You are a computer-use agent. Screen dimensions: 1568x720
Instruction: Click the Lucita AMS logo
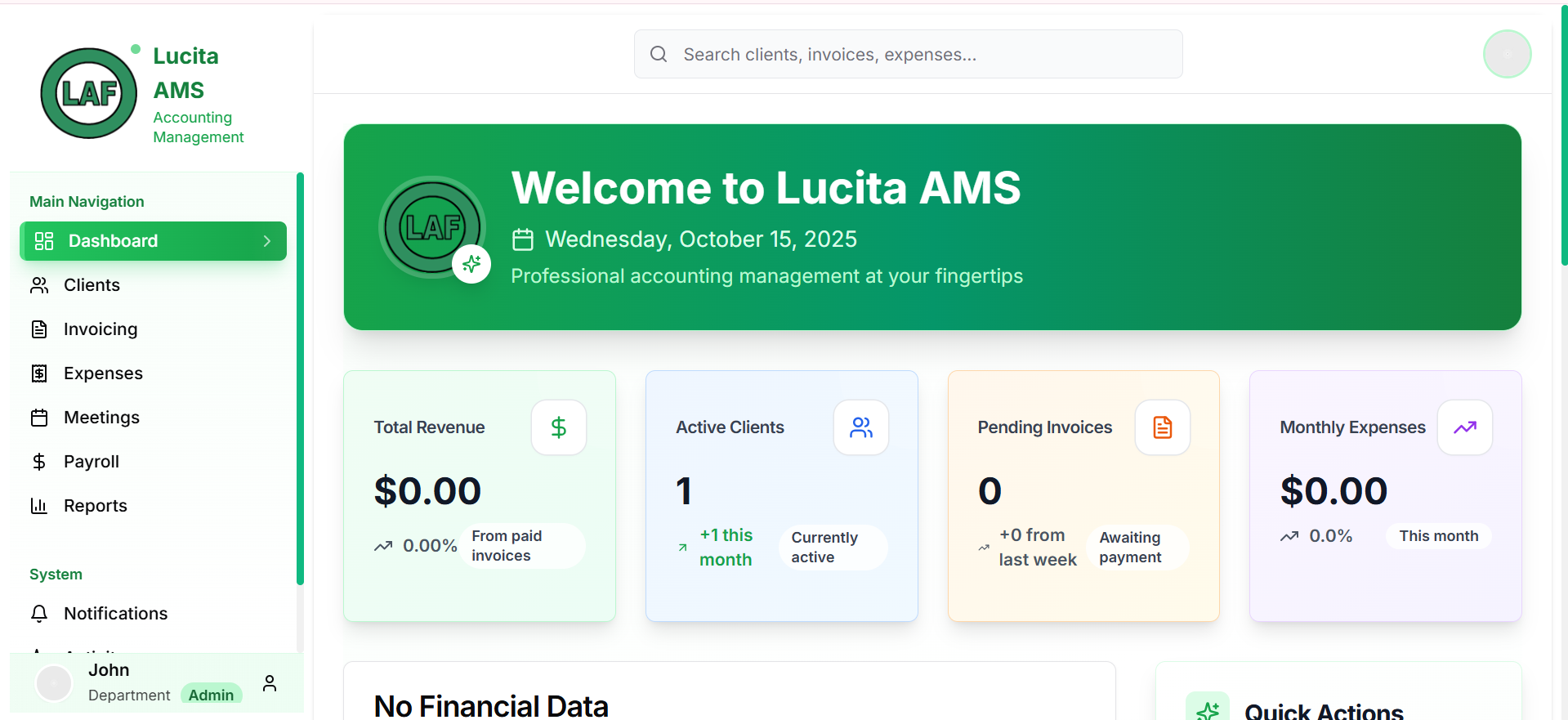click(x=88, y=92)
